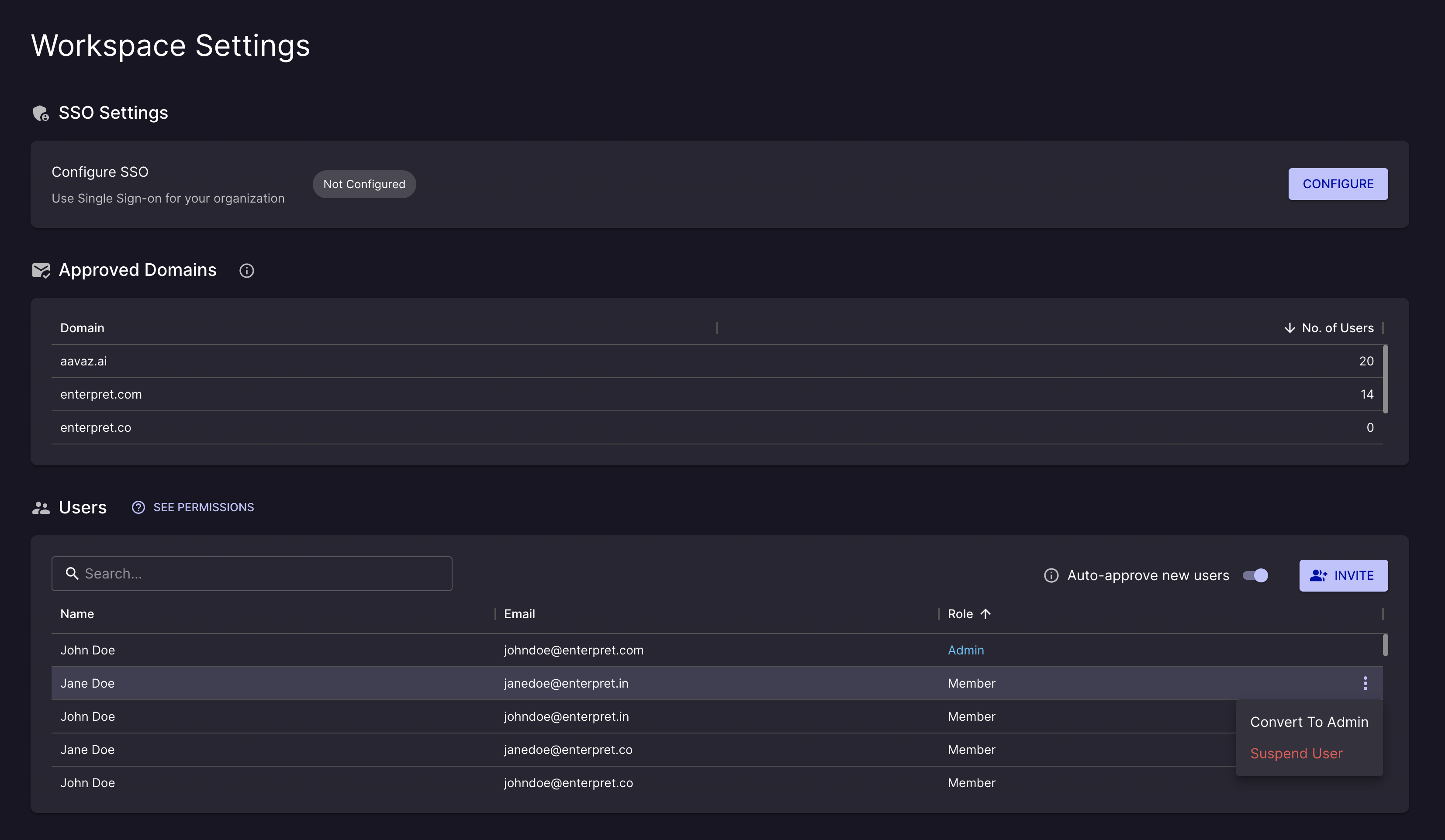Click the Auto-approve new users info icon
This screenshot has height=840, width=1445.
pyautogui.click(x=1051, y=575)
